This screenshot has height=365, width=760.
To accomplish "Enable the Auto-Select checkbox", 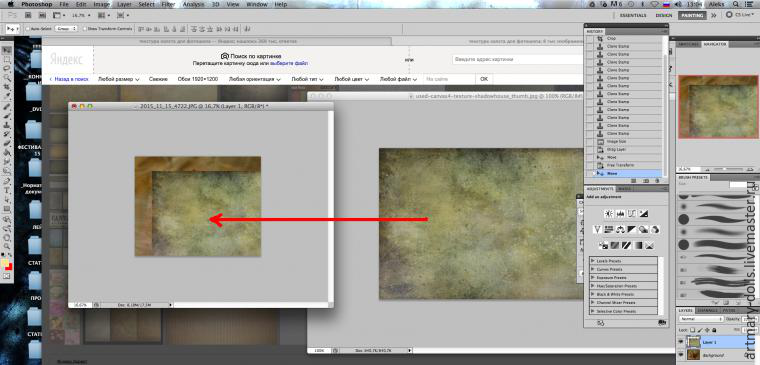I will pos(27,29).
